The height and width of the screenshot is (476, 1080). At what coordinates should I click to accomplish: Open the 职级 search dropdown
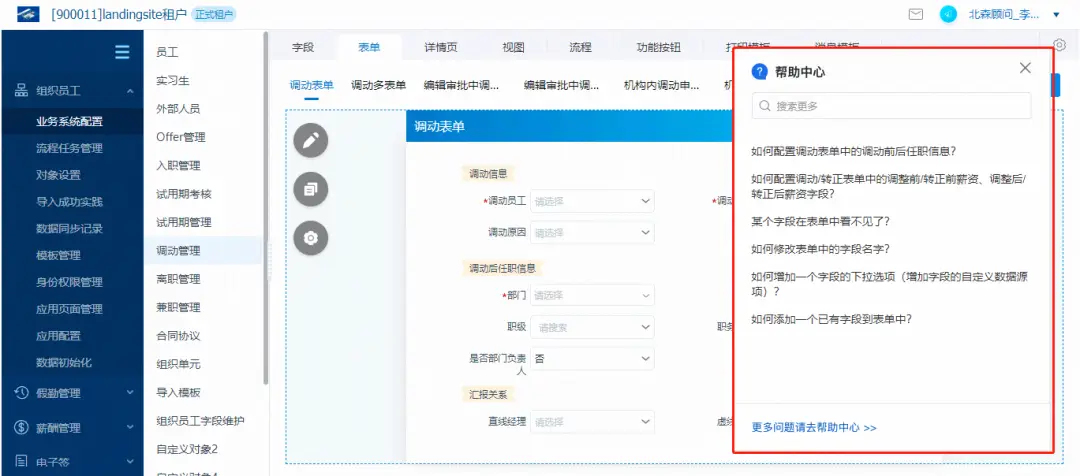tap(592, 327)
